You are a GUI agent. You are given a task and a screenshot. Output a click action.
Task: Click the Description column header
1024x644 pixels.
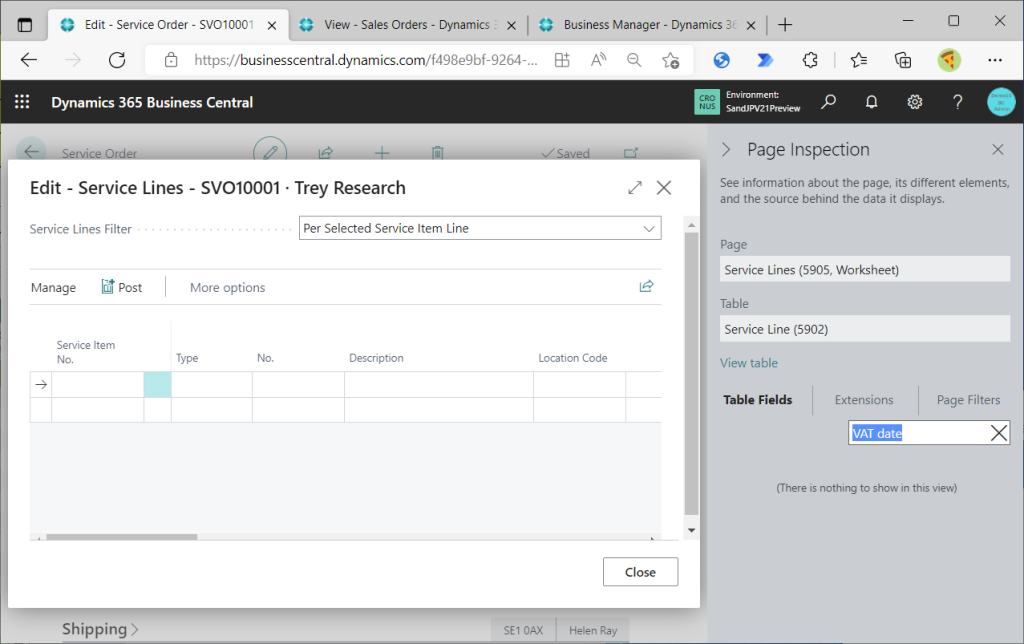[x=376, y=358]
